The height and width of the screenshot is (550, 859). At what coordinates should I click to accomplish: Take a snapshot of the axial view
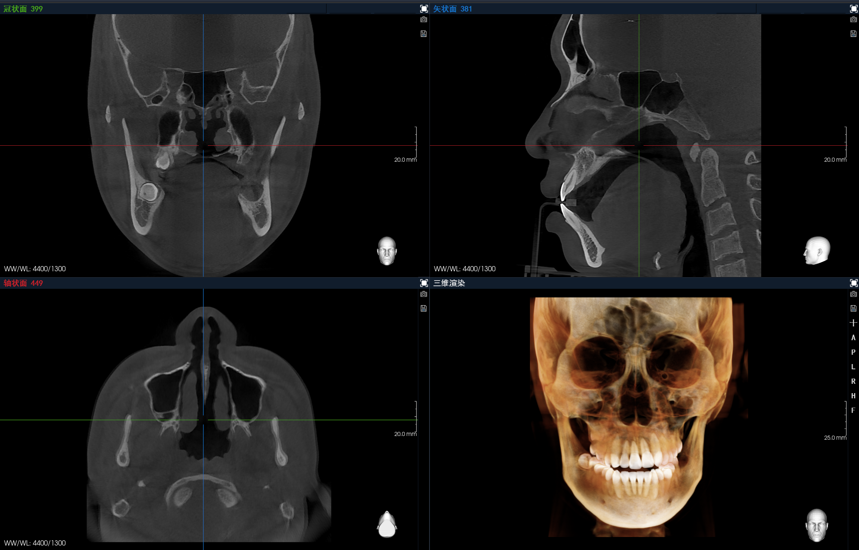tap(424, 295)
